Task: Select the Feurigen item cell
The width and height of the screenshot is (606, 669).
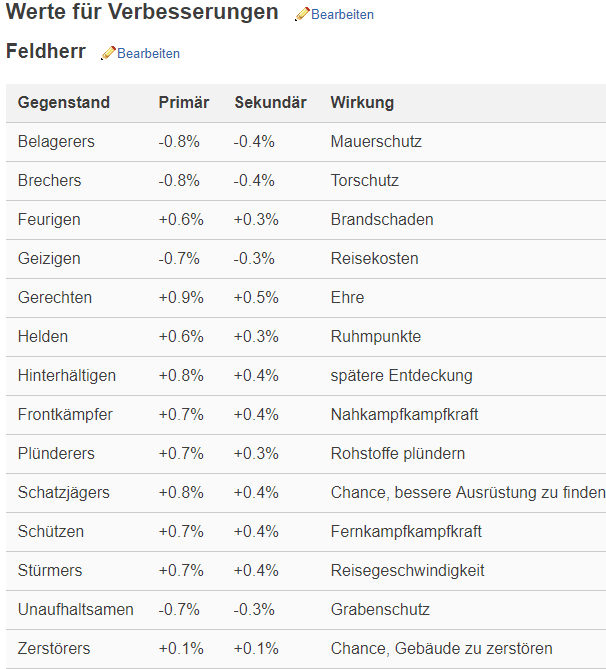Action: 49,220
